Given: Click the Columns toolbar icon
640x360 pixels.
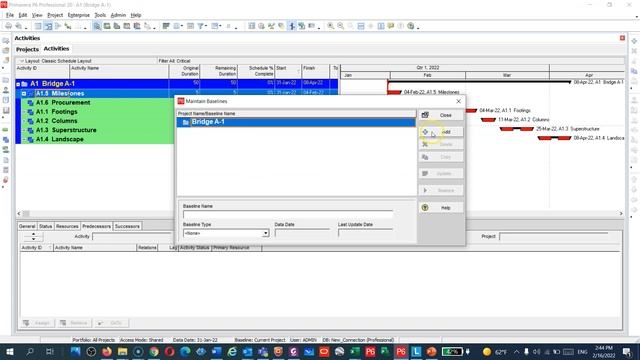Looking at the screenshot, I should [x=177, y=26].
